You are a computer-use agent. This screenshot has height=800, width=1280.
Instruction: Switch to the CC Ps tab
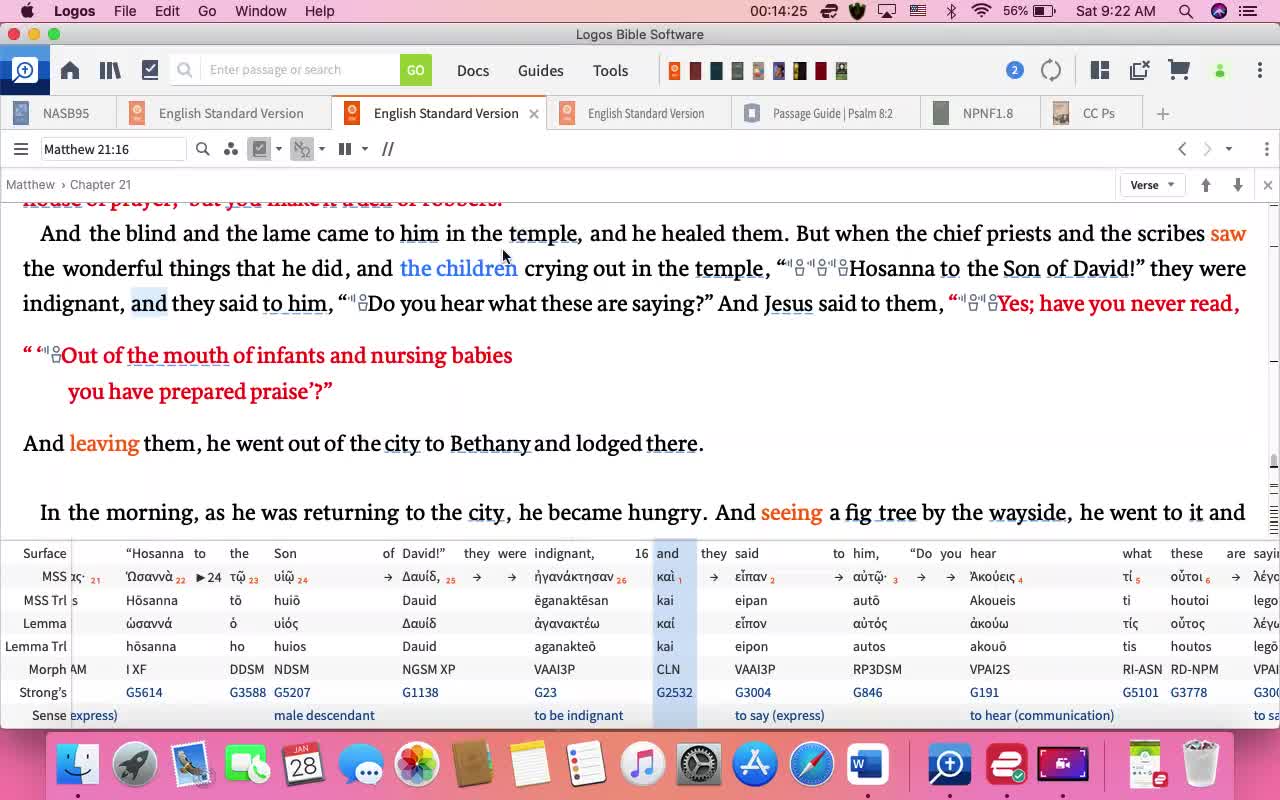(1090, 113)
